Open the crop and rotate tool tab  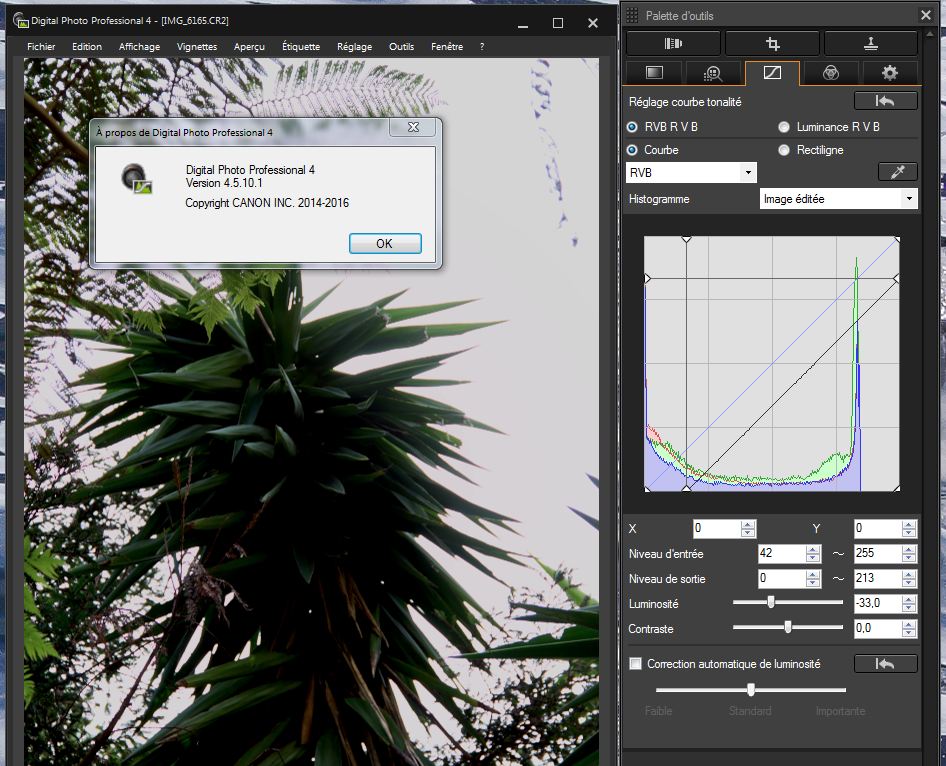point(772,43)
